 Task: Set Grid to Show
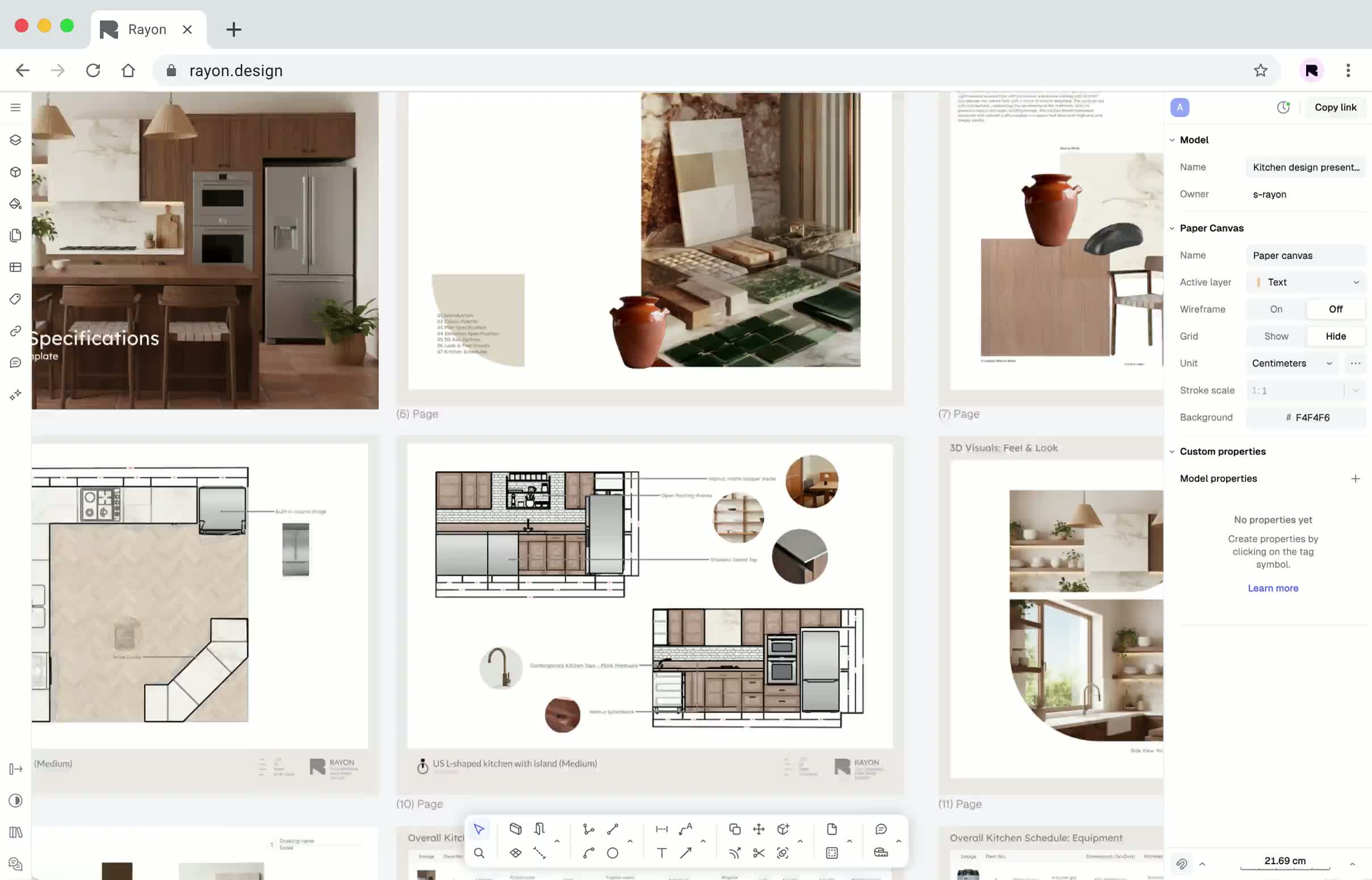(1275, 336)
